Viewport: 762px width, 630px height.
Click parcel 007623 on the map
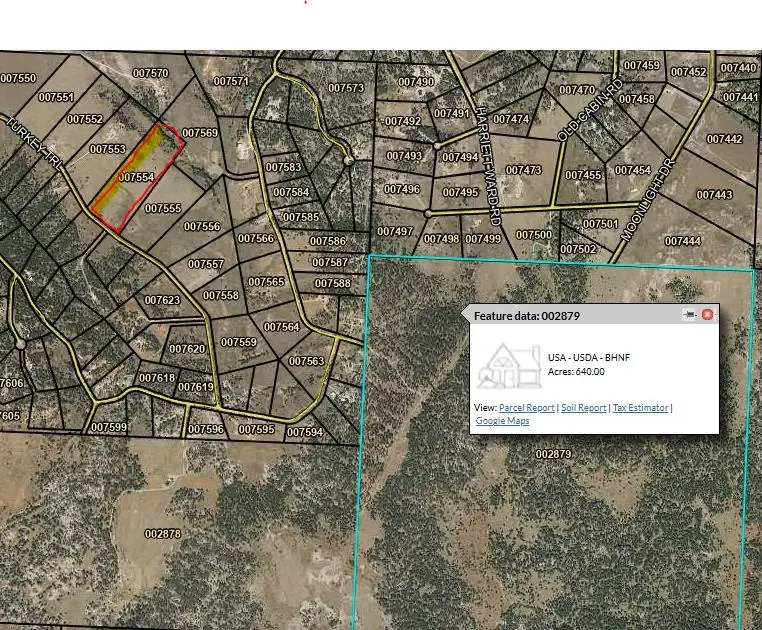pyautogui.click(x=161, y=300)
